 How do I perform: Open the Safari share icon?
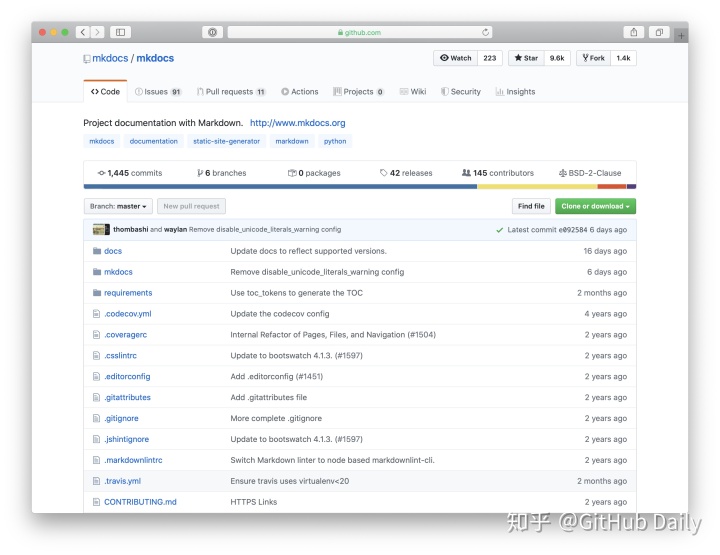pos(634,32)
